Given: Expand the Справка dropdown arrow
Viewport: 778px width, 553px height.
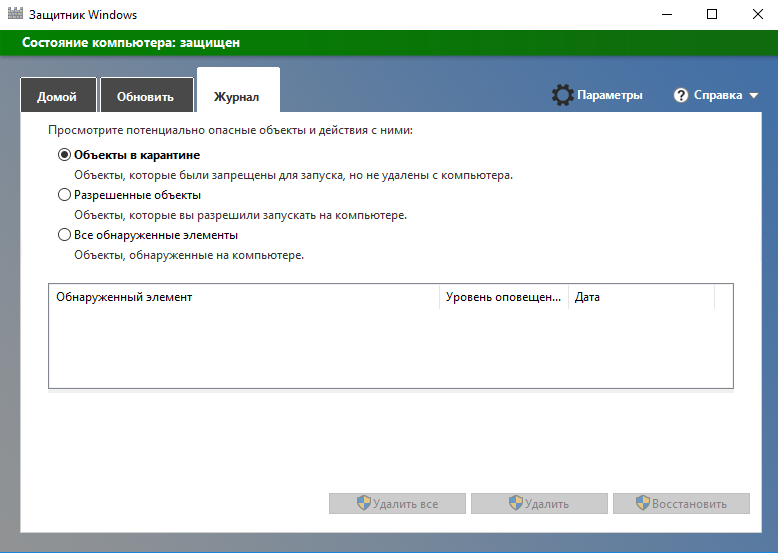Looking at the screenshot, I should [754, 95].
